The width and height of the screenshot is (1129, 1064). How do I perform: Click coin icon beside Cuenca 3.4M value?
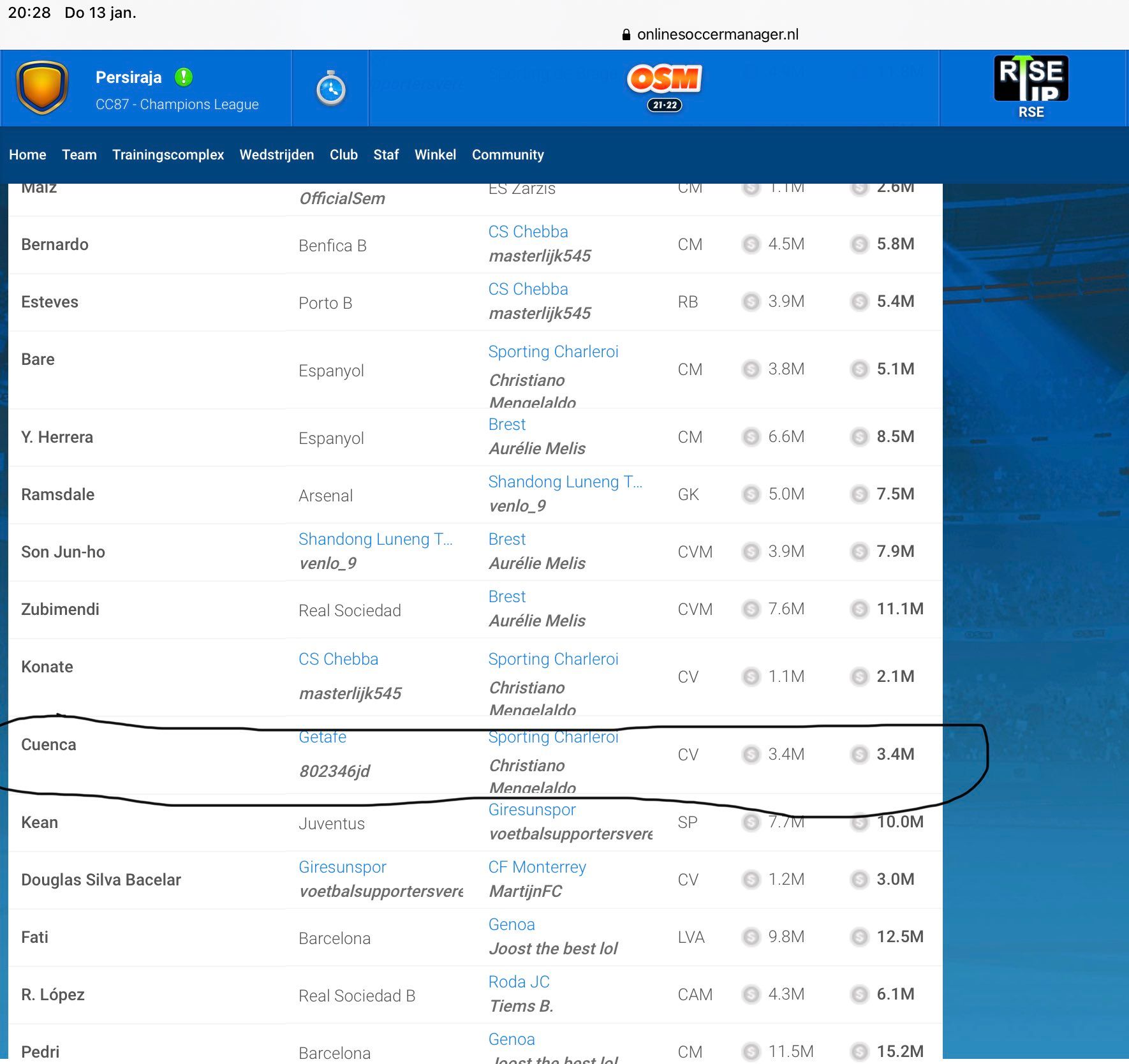pos(751,755)
